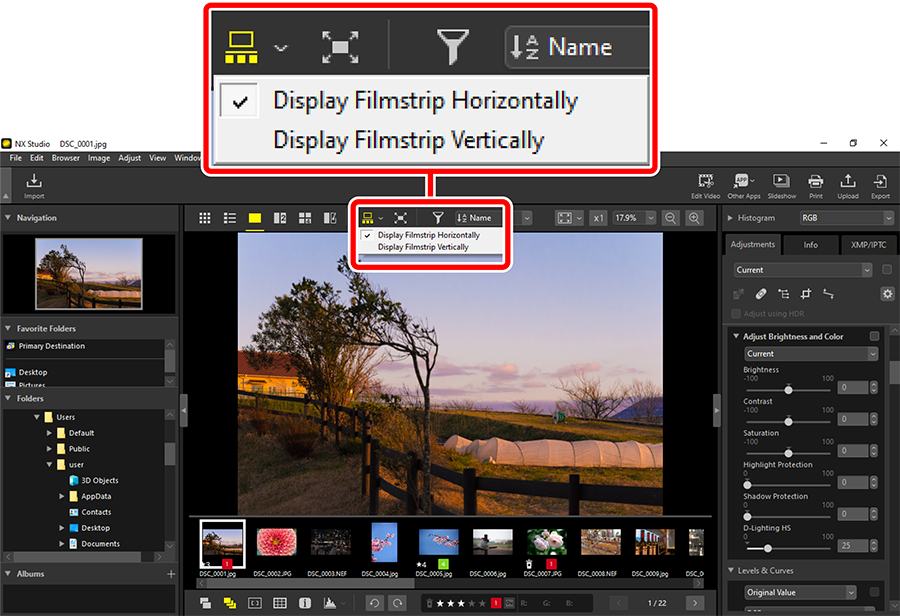Select the crop tool icon
The height and width of the screenshot is (616, 900).
pos(806,294)
